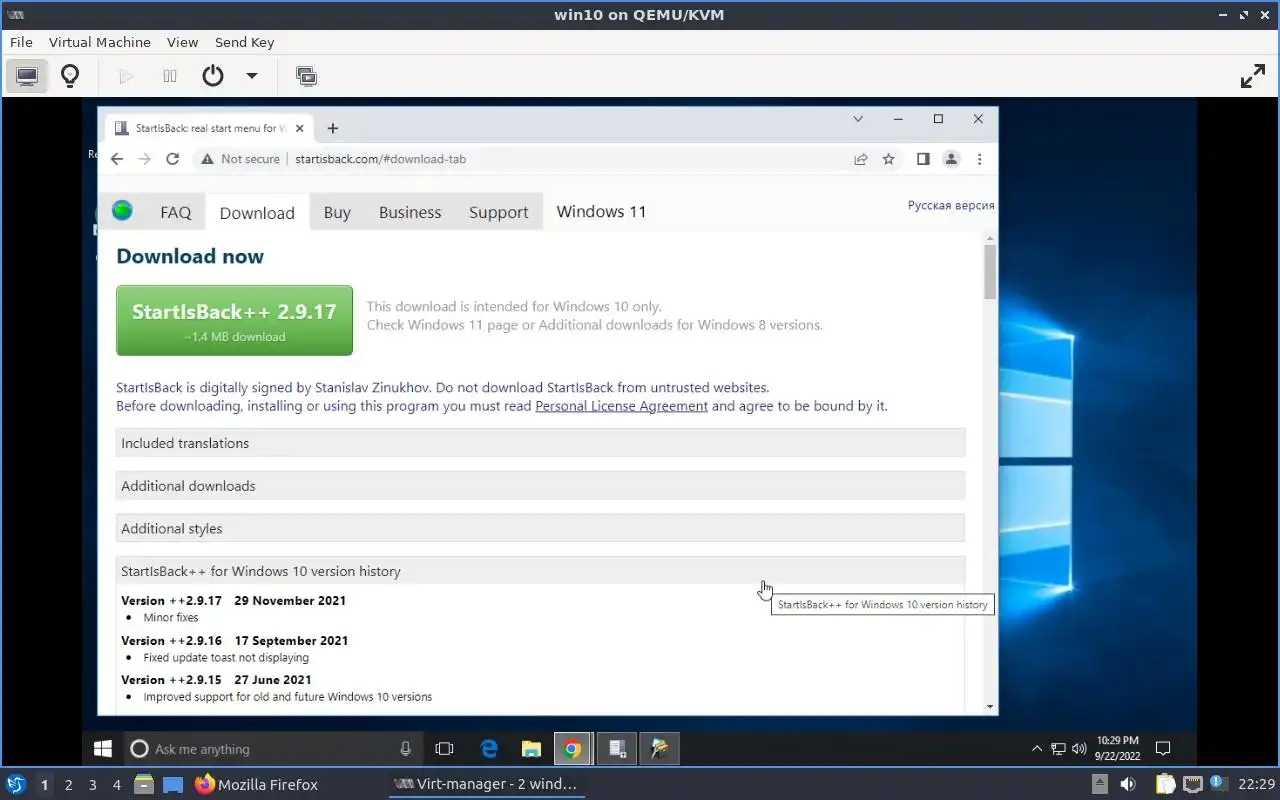Open Chrome profile avatar
1280x800 pixels.
pyautogui.click(x=951, y=159)
